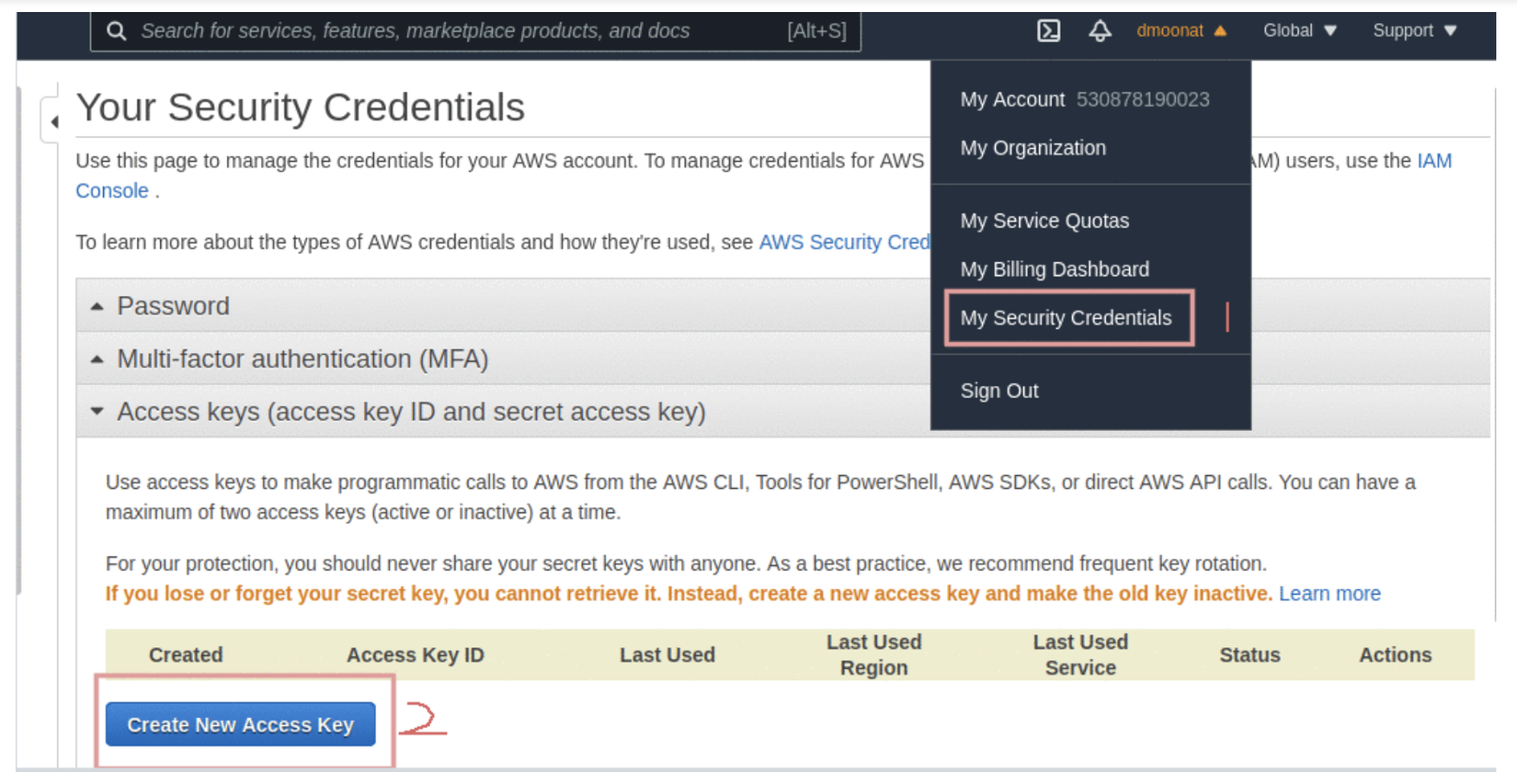Screen dimensions: 1517x784
Task: Open the notifications bell
Action: tap(1100, 31)
